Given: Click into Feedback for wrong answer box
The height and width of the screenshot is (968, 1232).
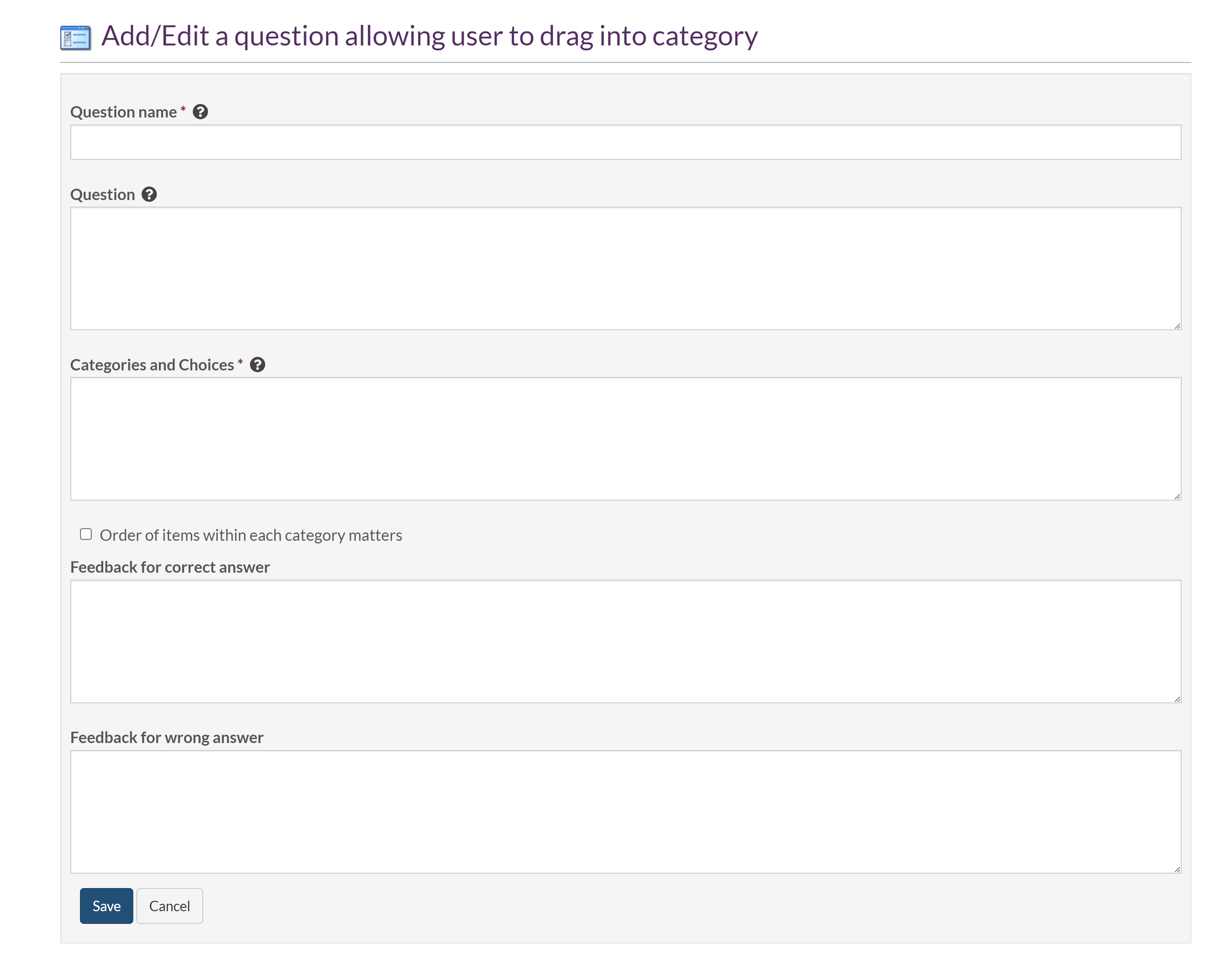Looking at the screenshot, I should coord(625,812).
